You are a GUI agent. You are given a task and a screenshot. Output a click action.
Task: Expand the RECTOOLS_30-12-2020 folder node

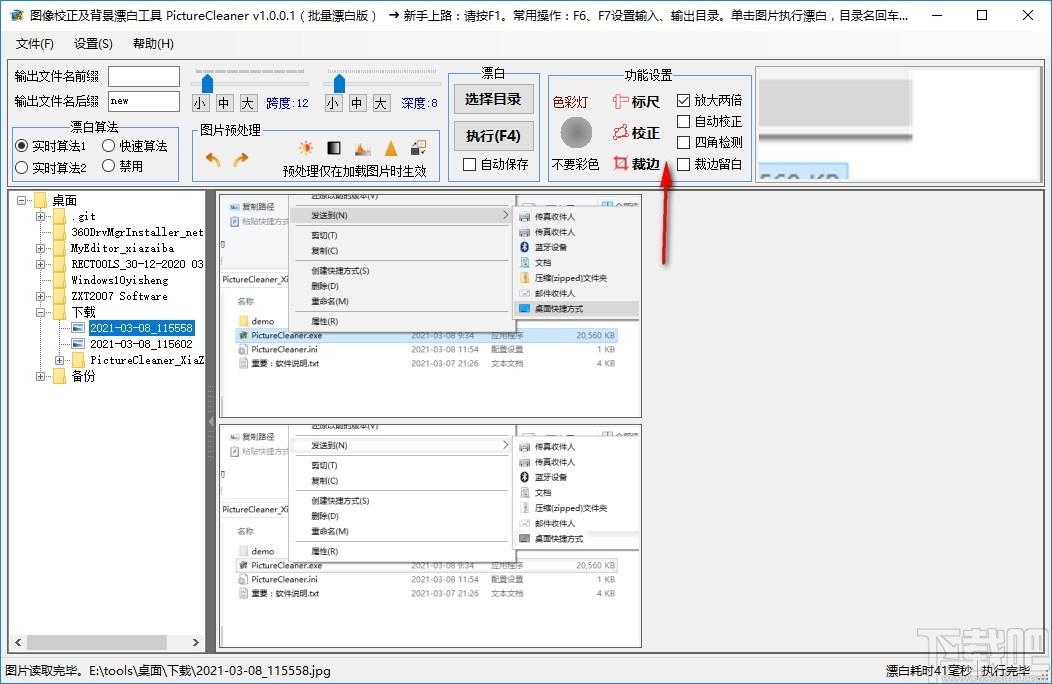pos(40,264)
